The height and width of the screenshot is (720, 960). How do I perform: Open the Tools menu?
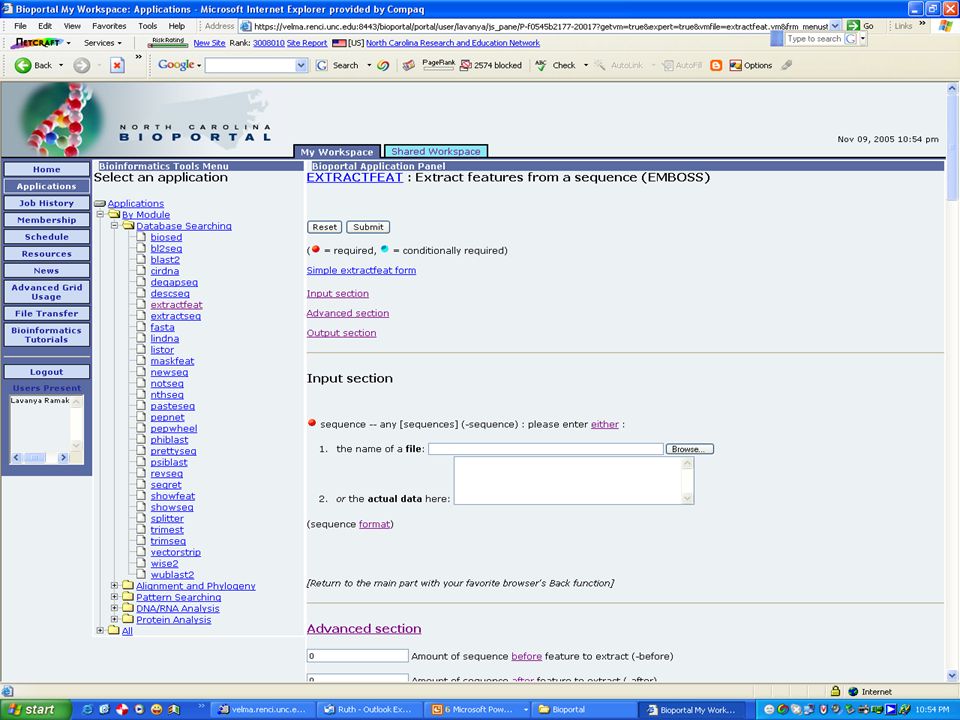point(148,26)
